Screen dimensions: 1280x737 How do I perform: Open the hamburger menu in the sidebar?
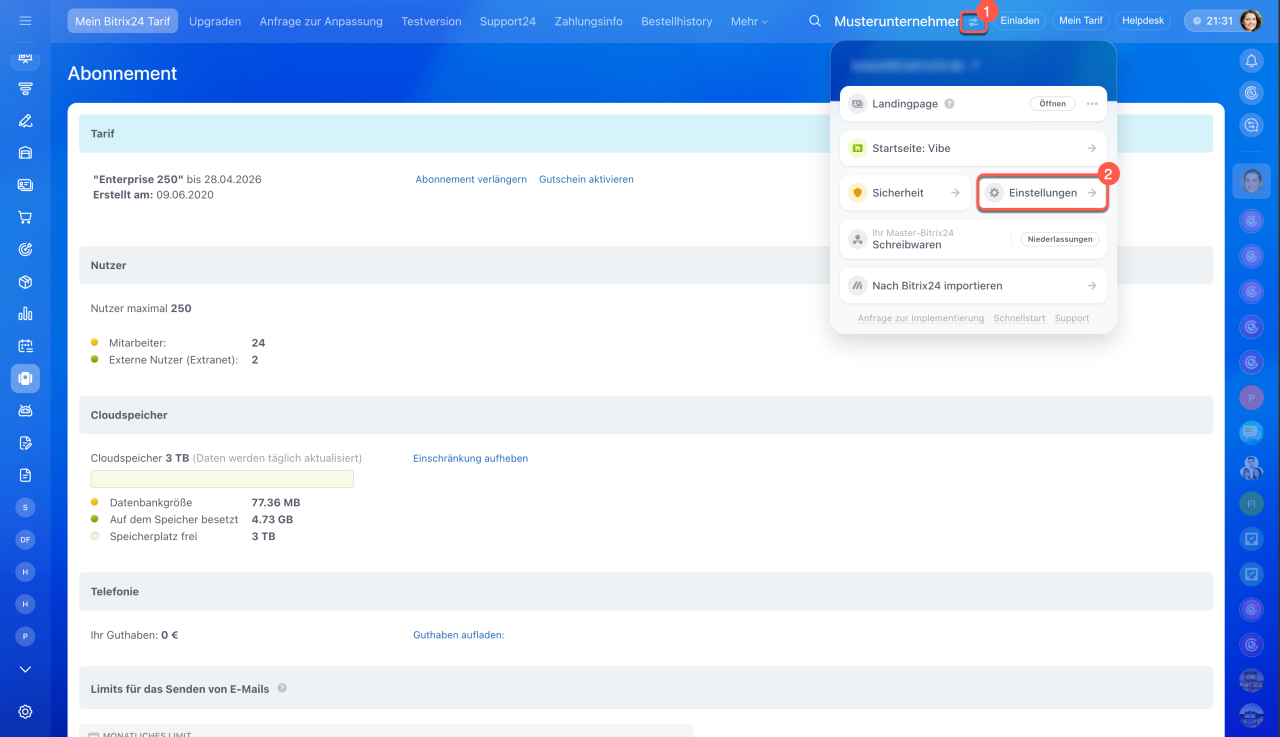pos(25,21)
